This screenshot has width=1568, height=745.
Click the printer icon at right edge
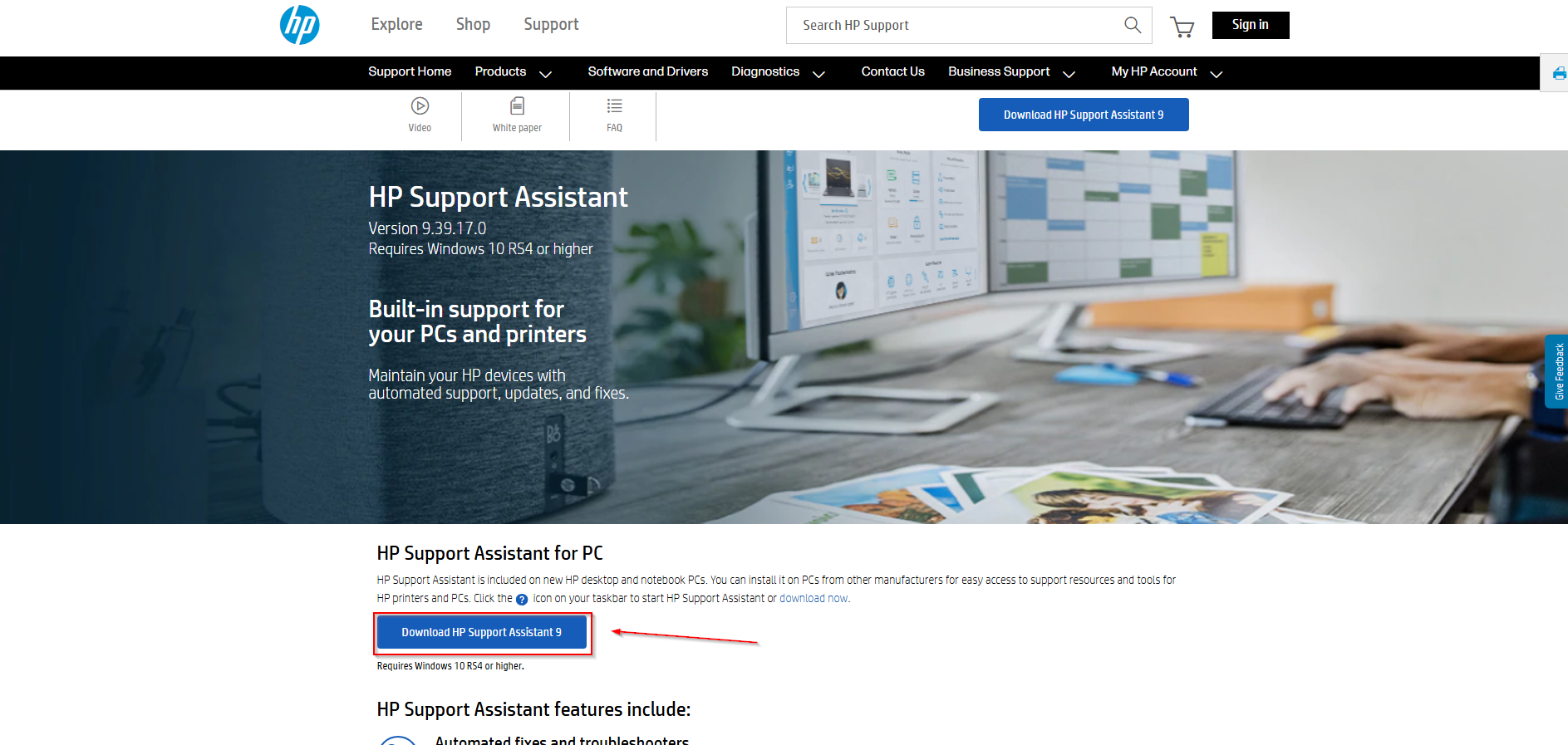pos(1560,74)
